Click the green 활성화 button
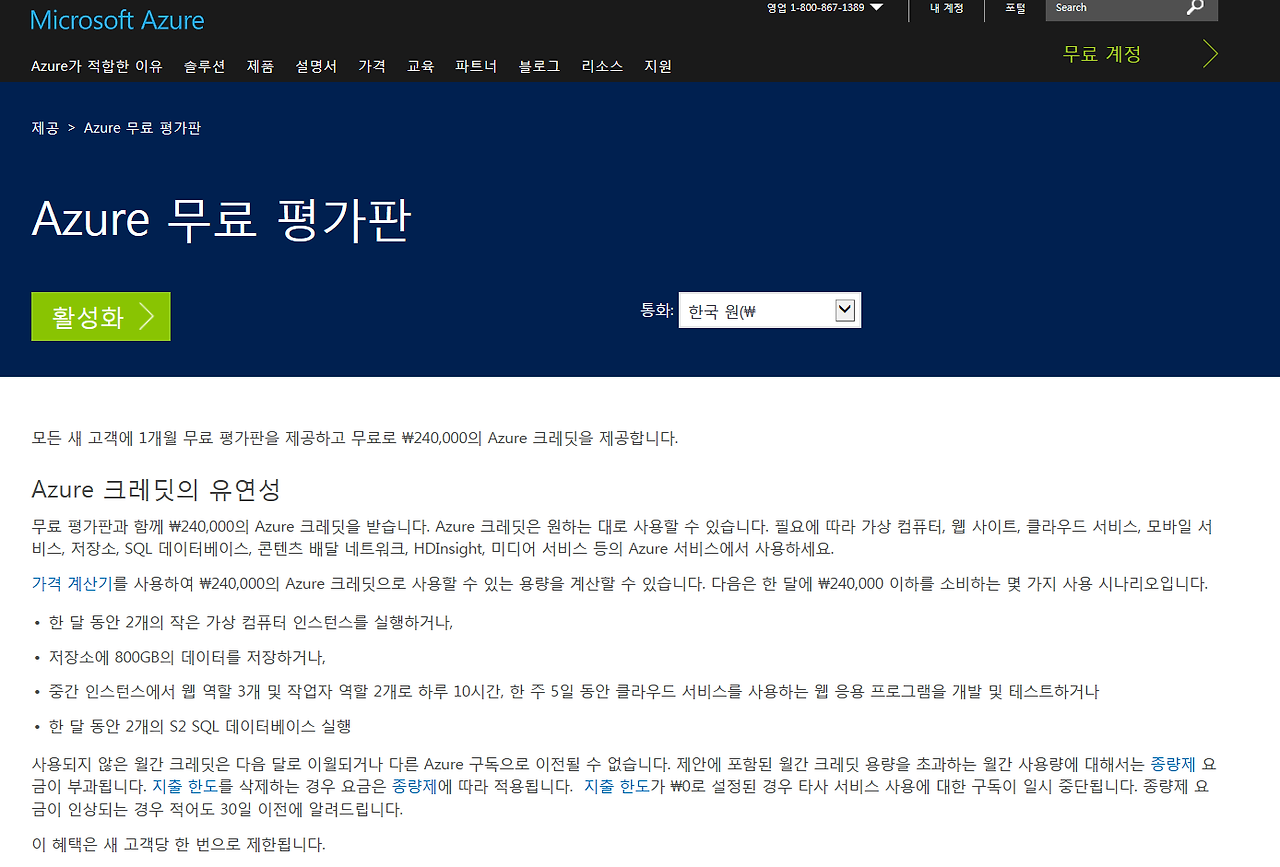This screenshot has height=867, width=1280. pyautogui.click(x=101, y=316)
